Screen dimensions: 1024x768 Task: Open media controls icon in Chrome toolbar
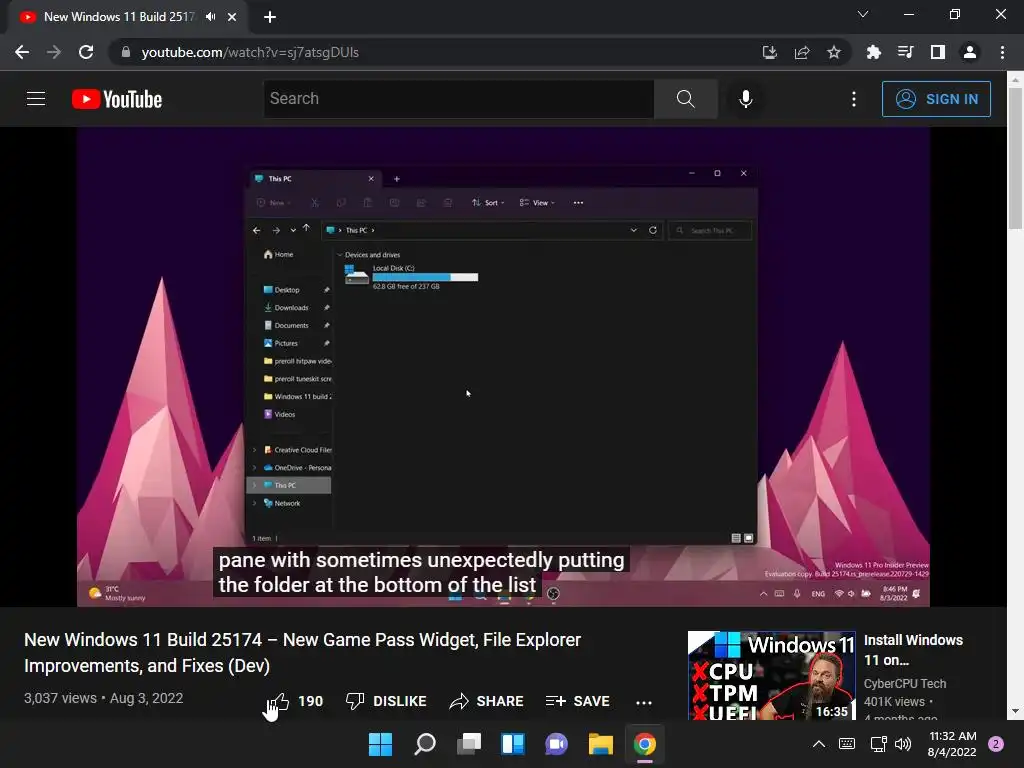pos(905,52)
